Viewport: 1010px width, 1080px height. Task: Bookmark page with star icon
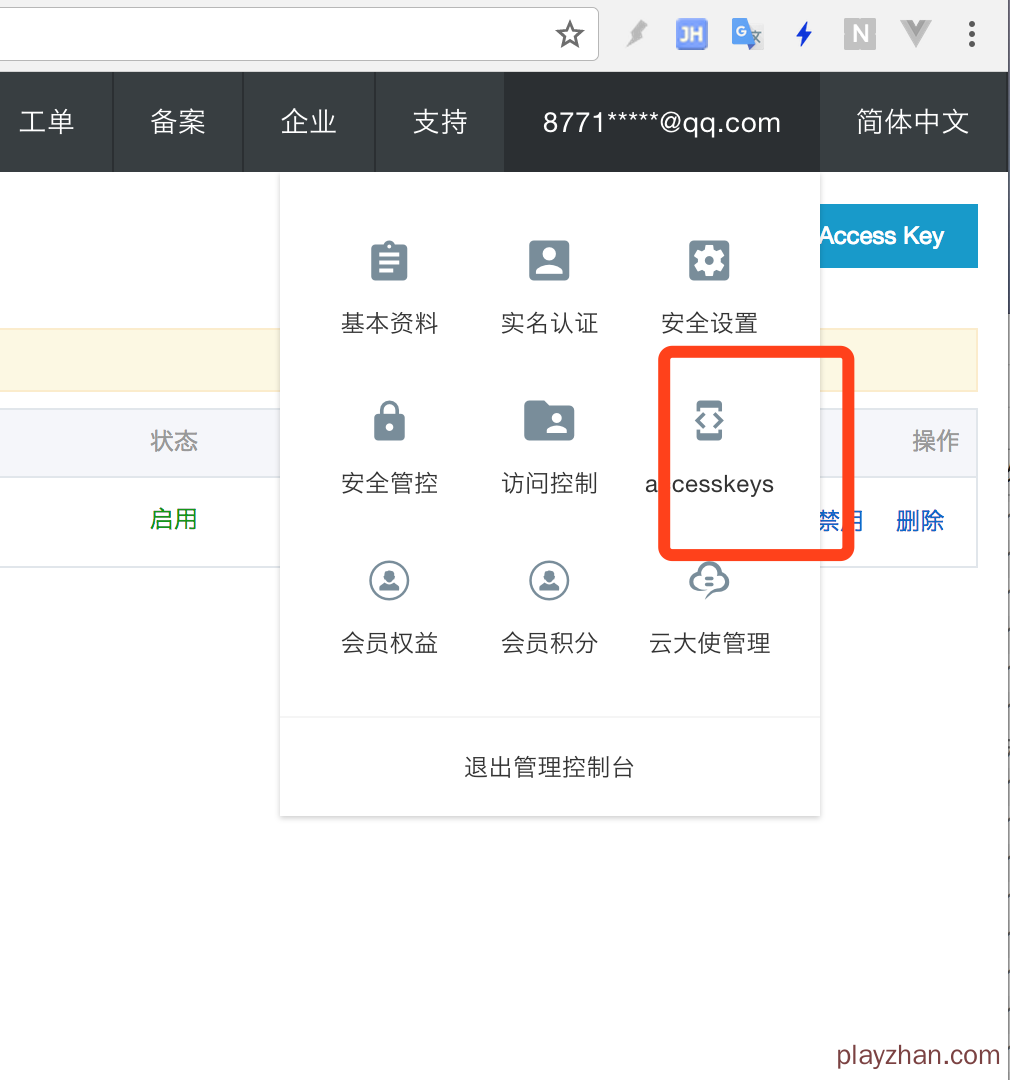coord(570,35)
